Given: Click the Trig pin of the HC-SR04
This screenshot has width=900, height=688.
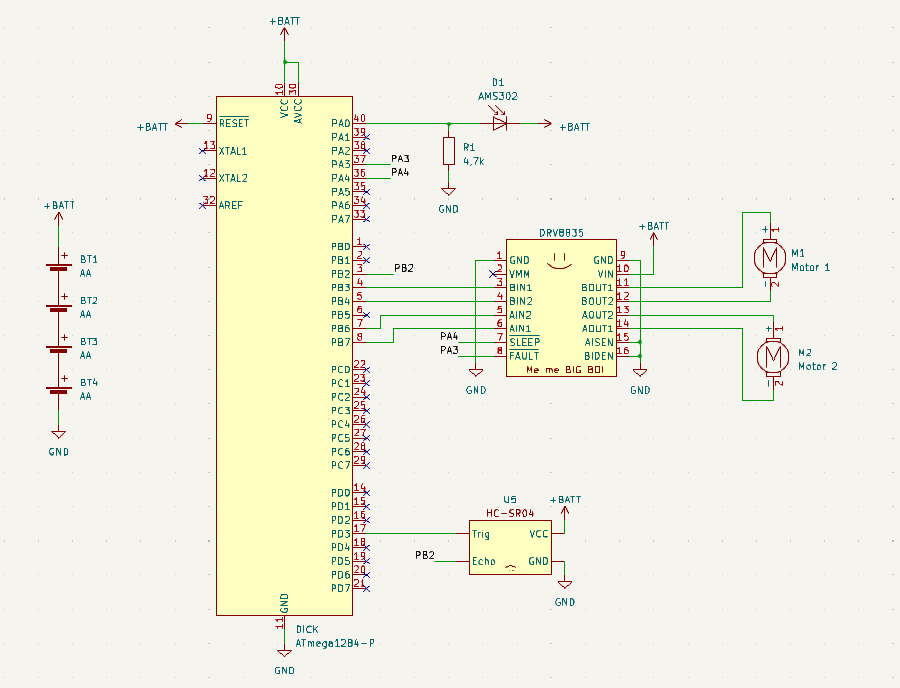Looking at the screenshot, I should 480,534.
